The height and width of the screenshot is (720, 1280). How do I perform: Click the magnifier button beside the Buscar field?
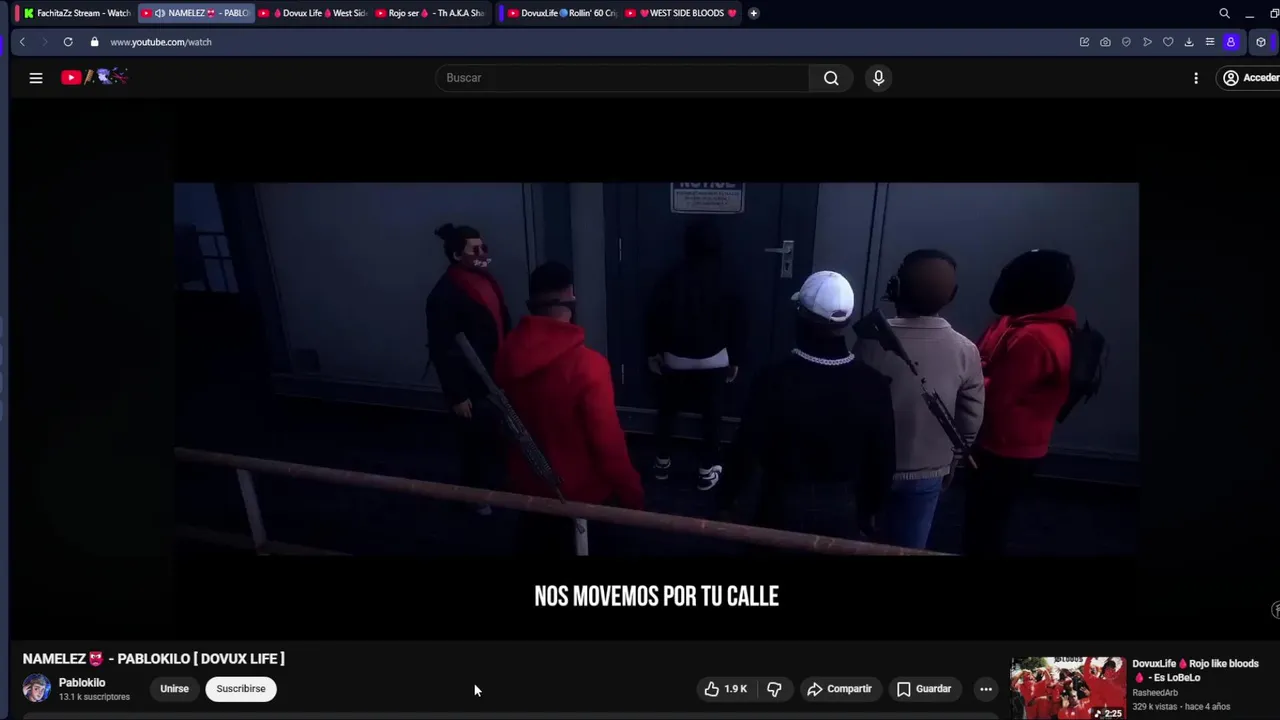(x=831, y=78)
